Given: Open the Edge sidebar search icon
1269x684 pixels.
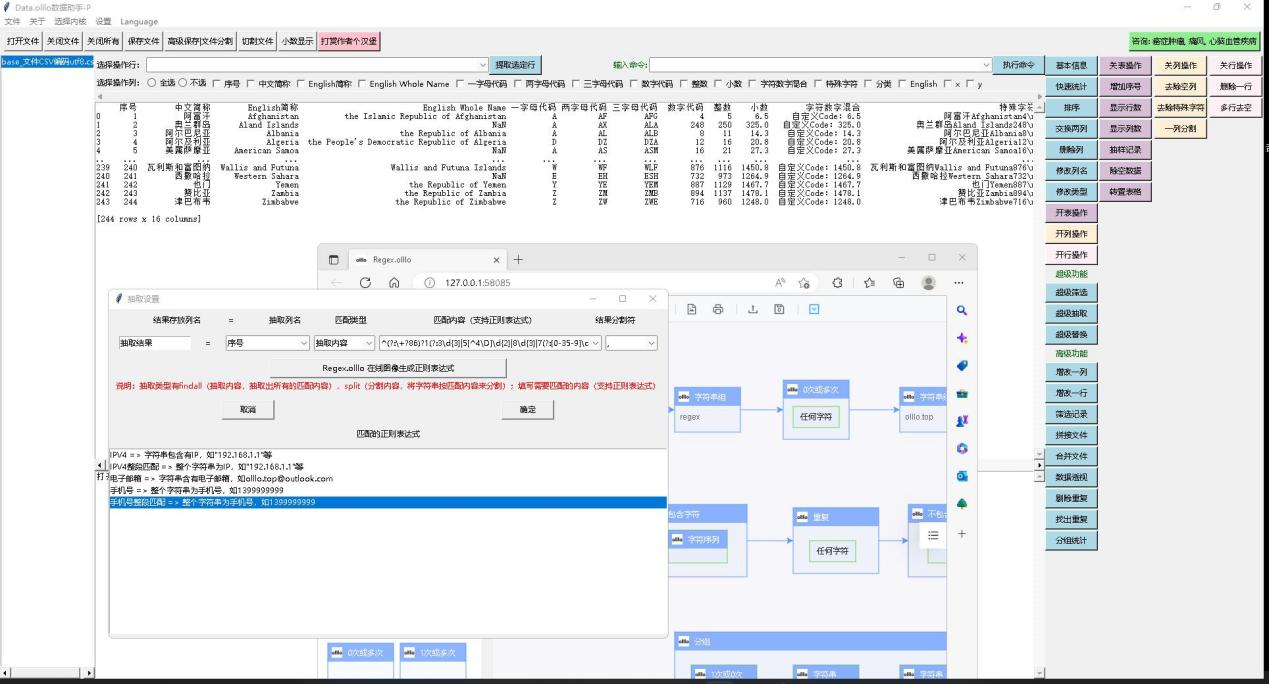Looking at the screenshot, I should click(x=962, y=311).
